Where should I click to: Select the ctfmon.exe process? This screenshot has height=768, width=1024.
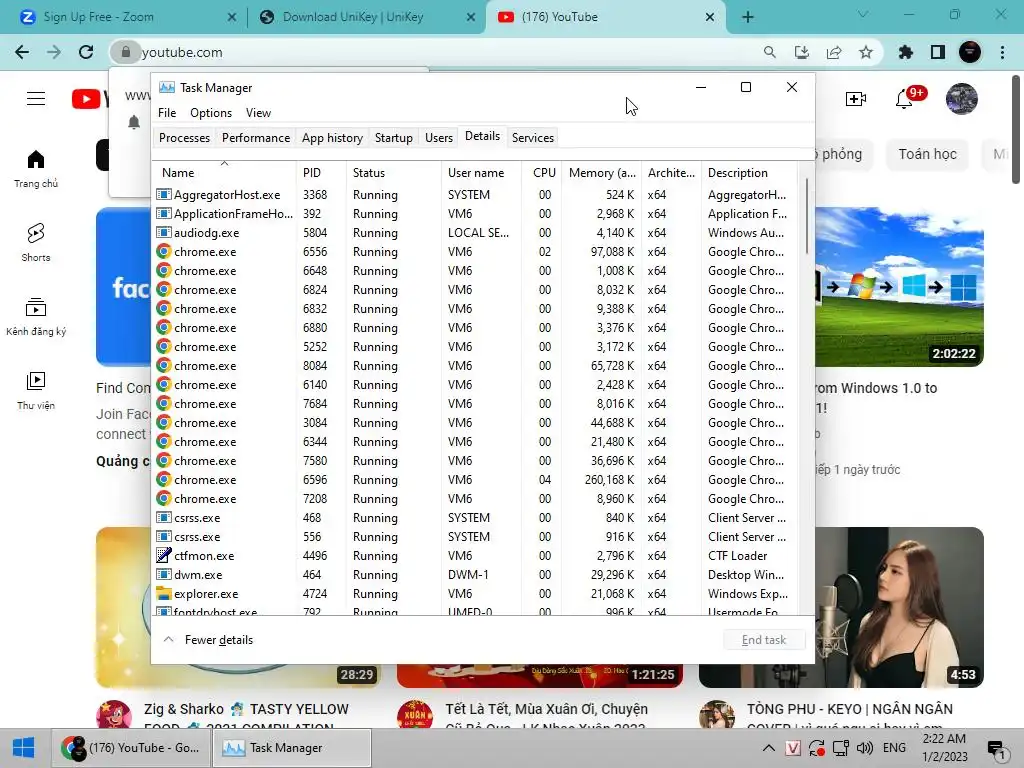(x=475, y=556)
